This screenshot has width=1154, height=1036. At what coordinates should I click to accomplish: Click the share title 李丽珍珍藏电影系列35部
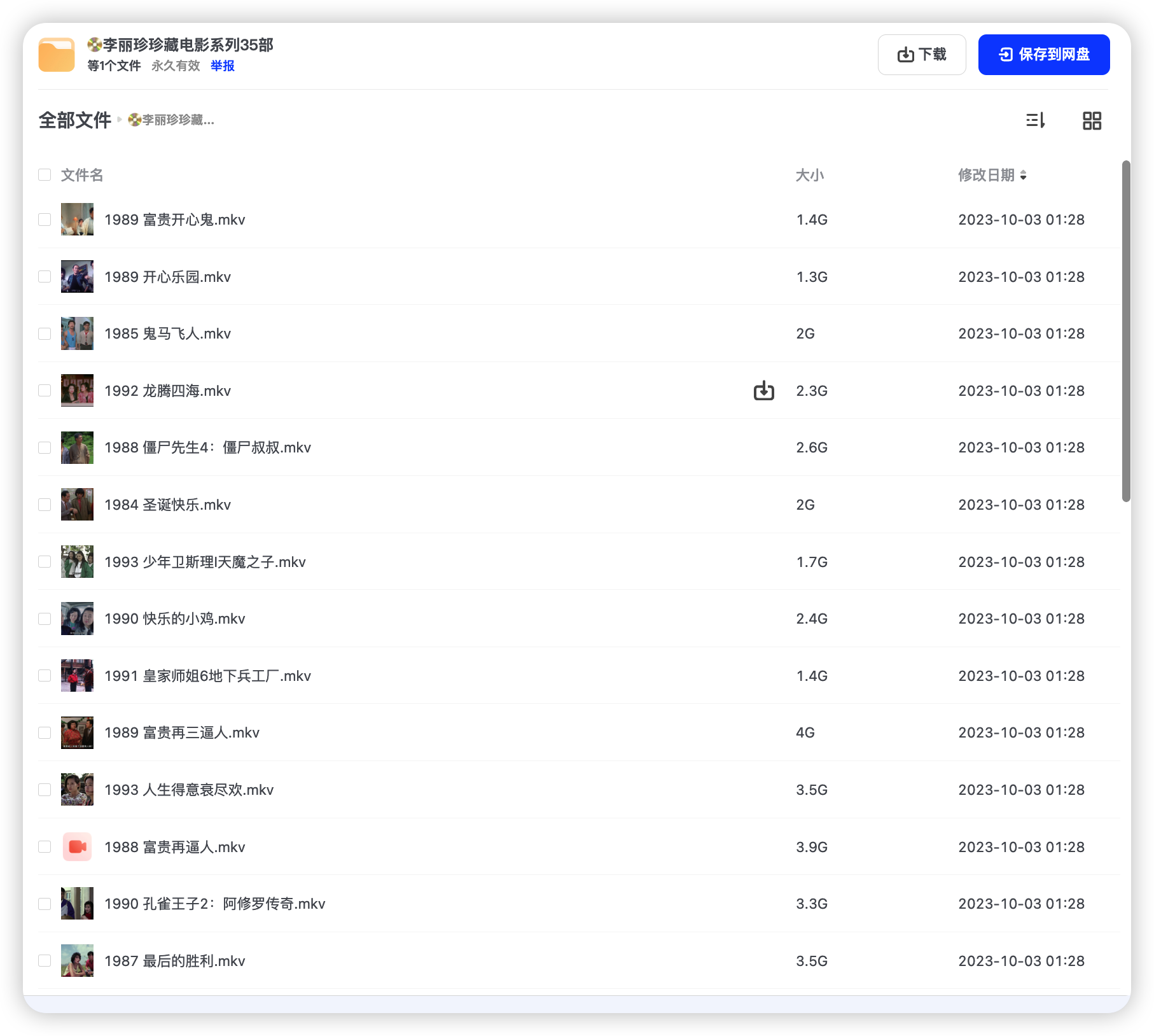coord(181,45)
